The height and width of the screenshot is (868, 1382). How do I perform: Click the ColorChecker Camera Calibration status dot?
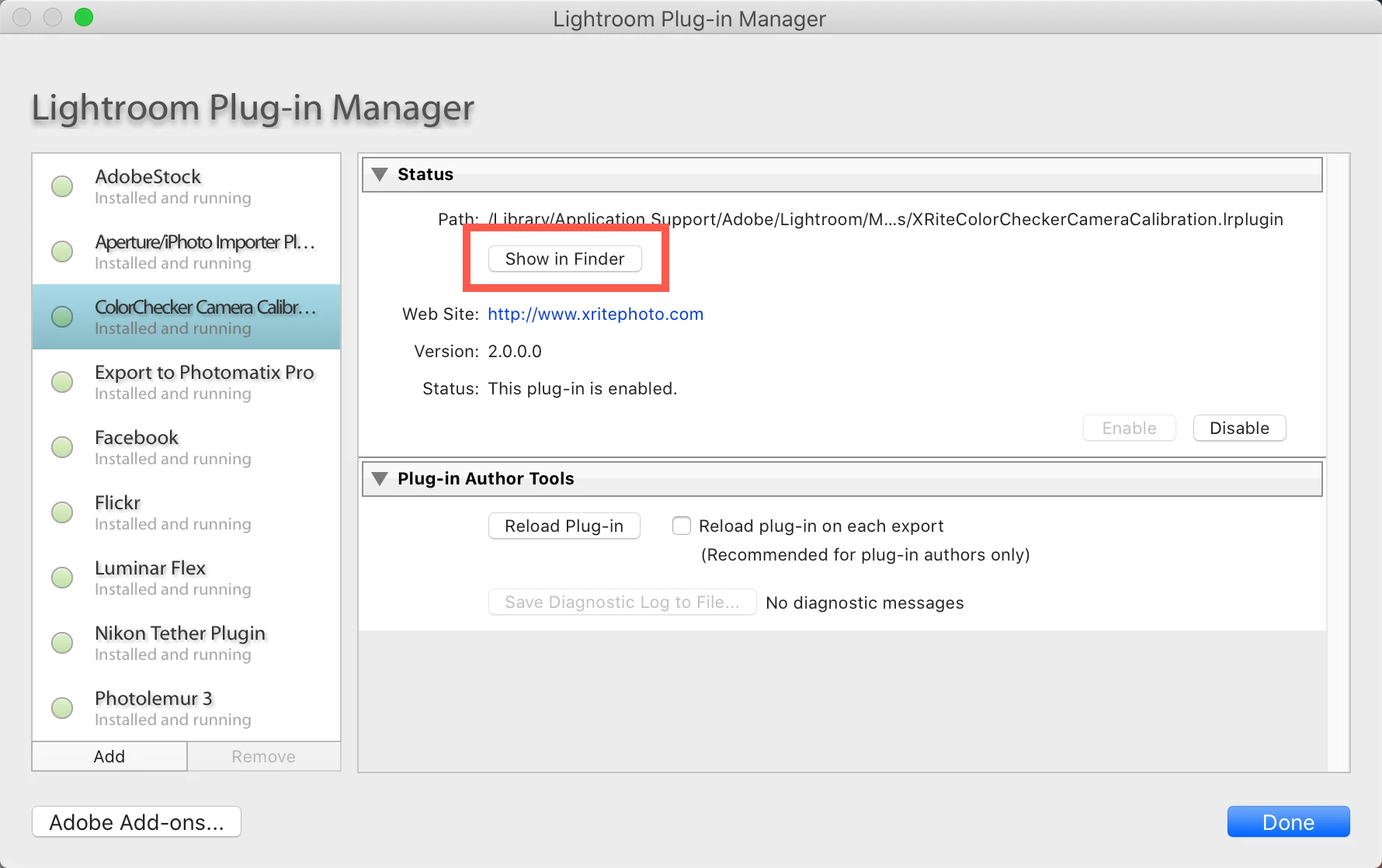[x=62, y=317]
